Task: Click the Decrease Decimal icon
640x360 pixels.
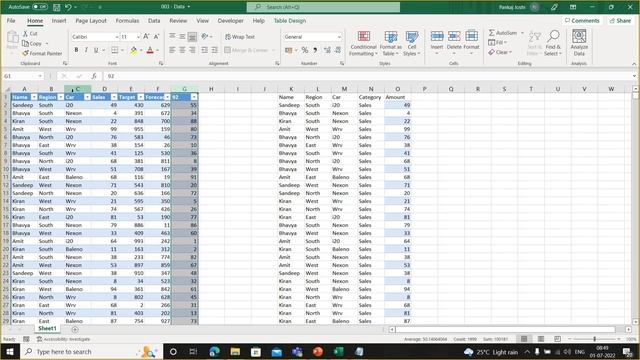Action: (x=338, y=50)
